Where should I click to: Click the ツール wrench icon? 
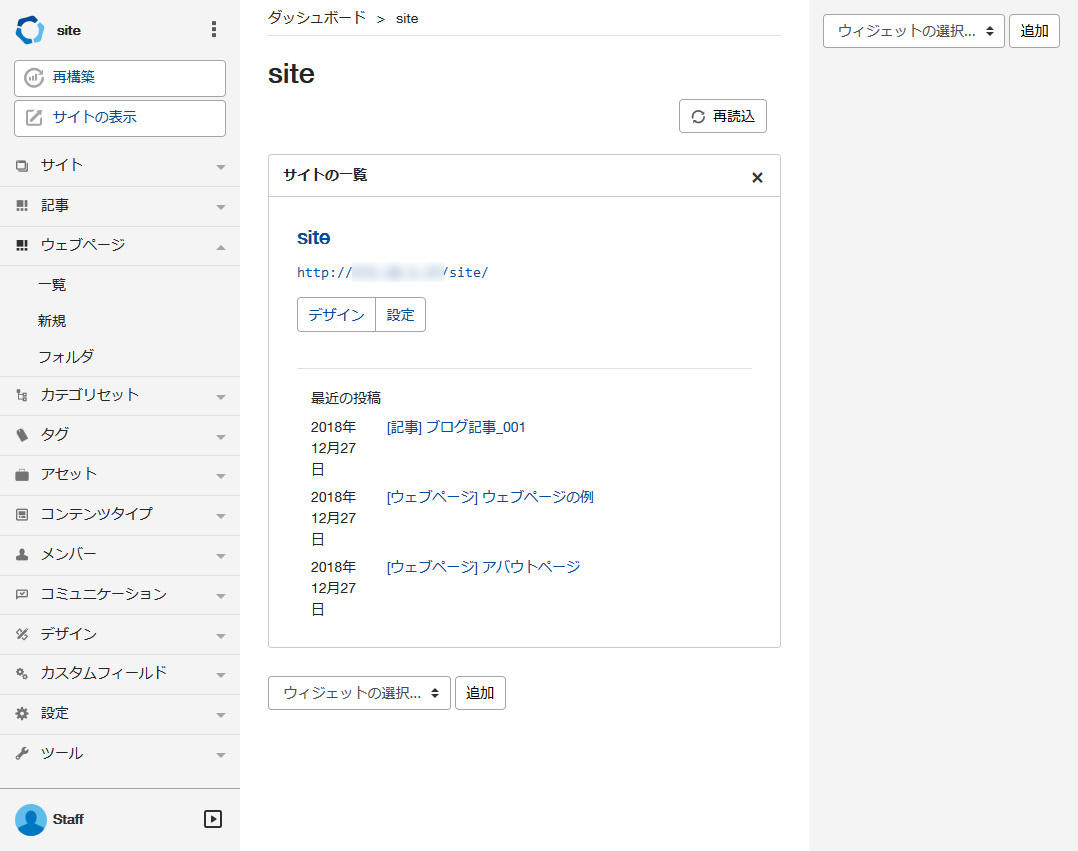[x=22, y=753]
